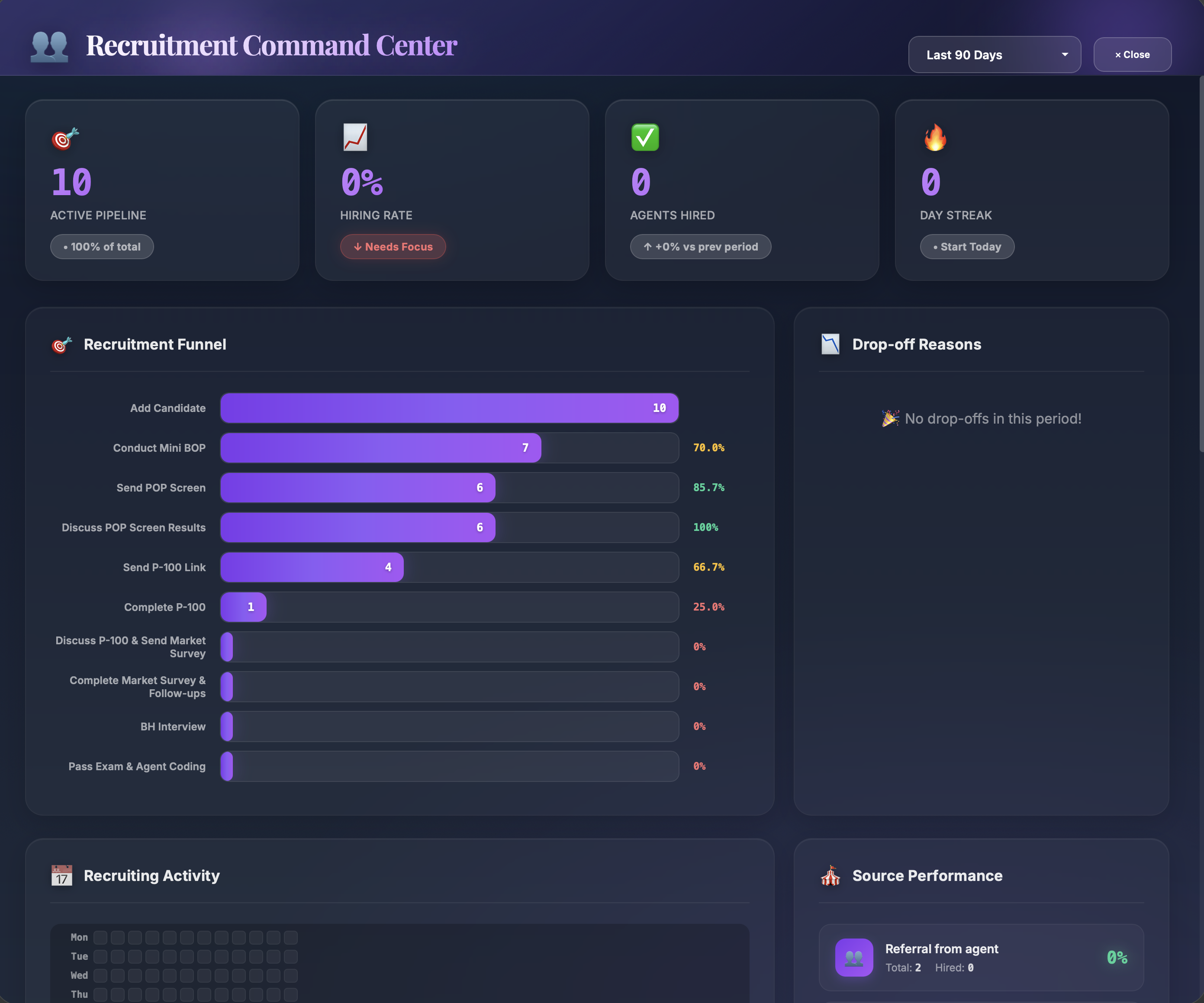Click the target icon next to Recruitment Funnel

click(x=61, y=344)
